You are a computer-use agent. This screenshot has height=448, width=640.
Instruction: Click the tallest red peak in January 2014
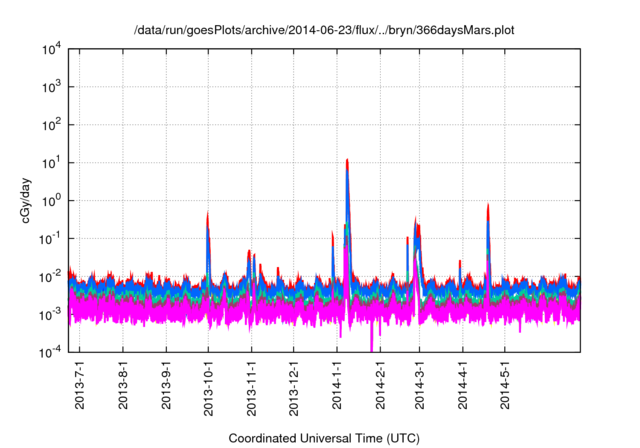coord(346,162)
